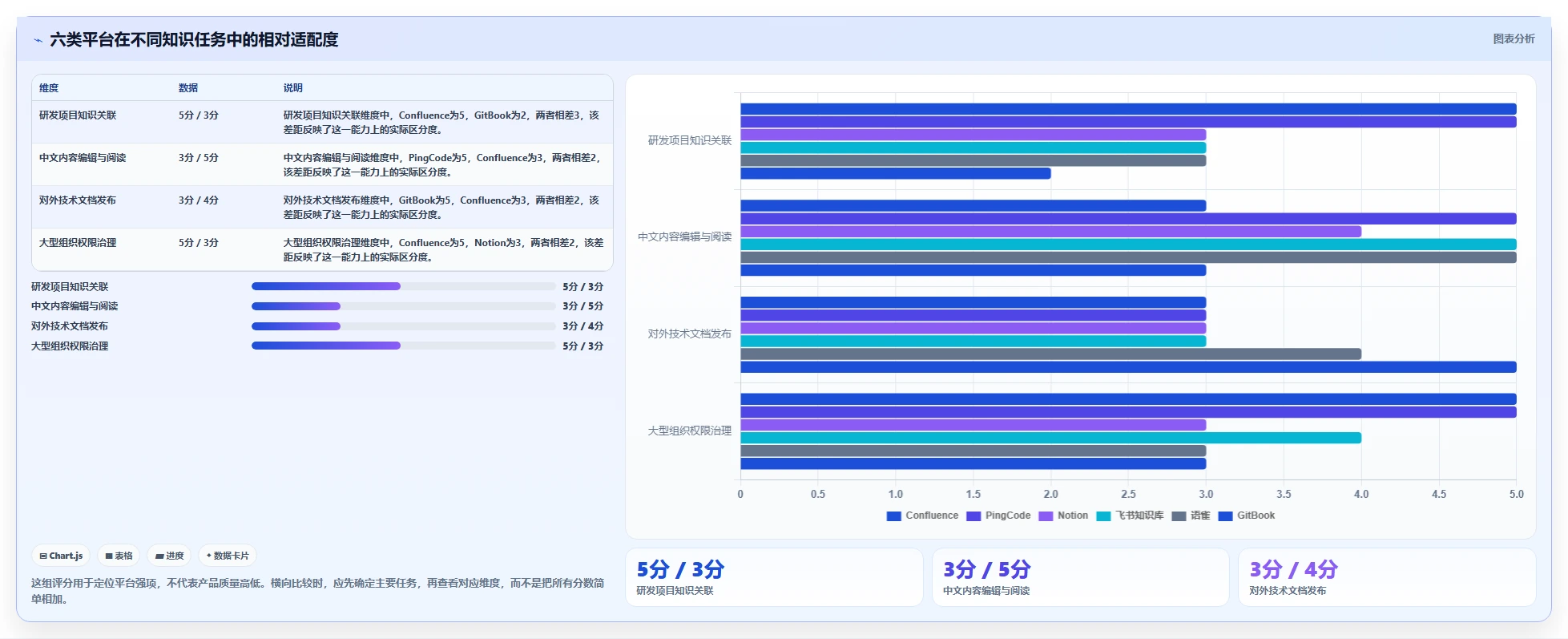
Task: Click the 进度 tag chip
Action: [x=169, y=556]
